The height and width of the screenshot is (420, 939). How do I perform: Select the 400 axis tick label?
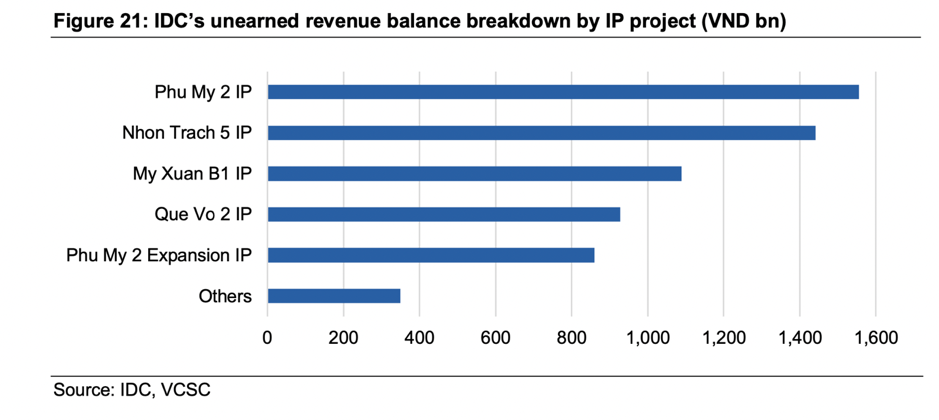[419, 337]
